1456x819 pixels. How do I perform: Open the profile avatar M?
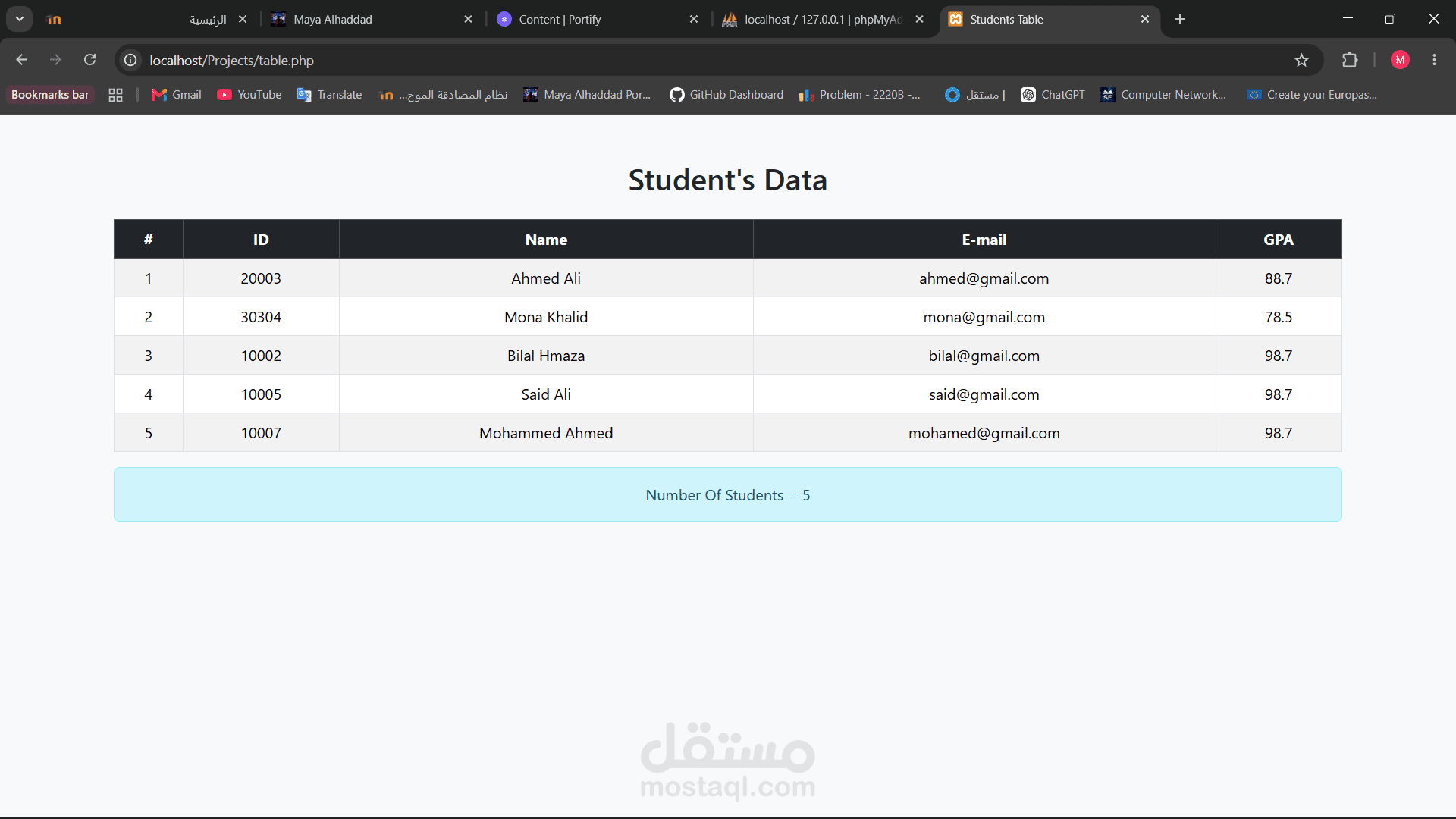[x=1400, y=60]
